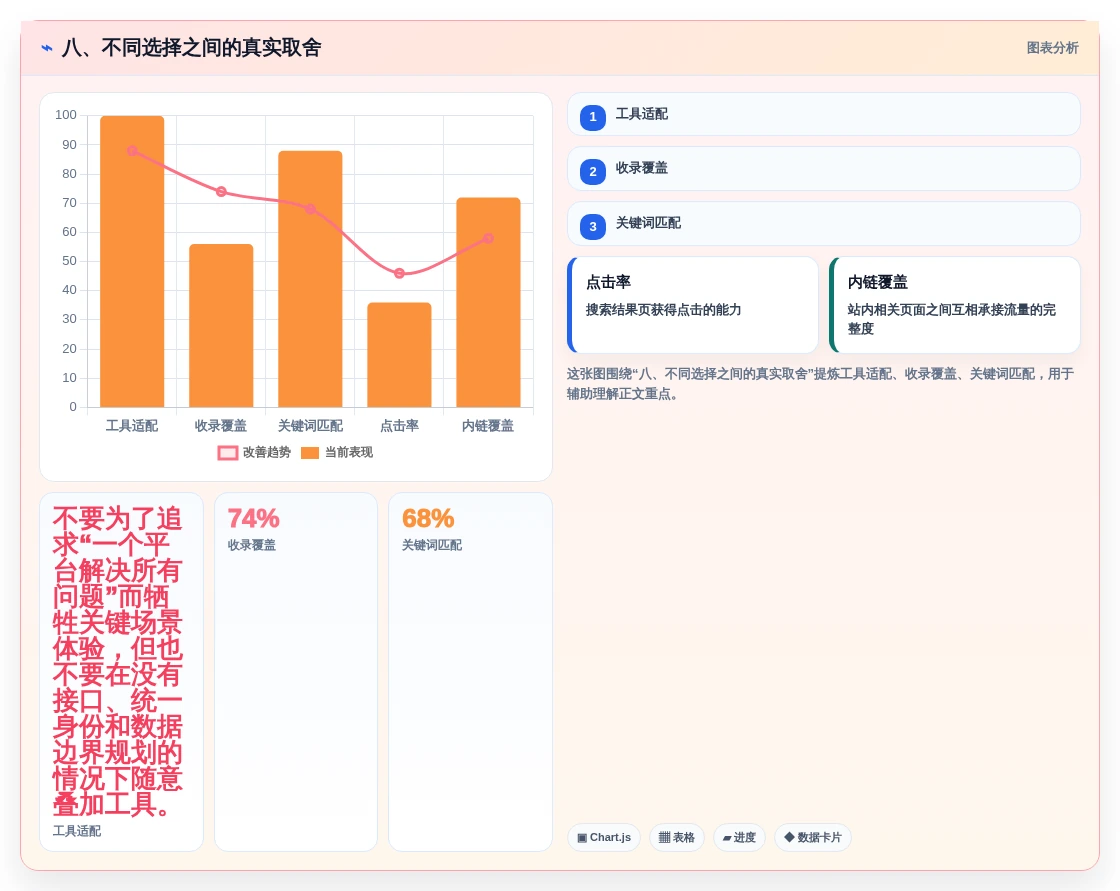Open the 内链覆盖 info card

click(955, 305)
